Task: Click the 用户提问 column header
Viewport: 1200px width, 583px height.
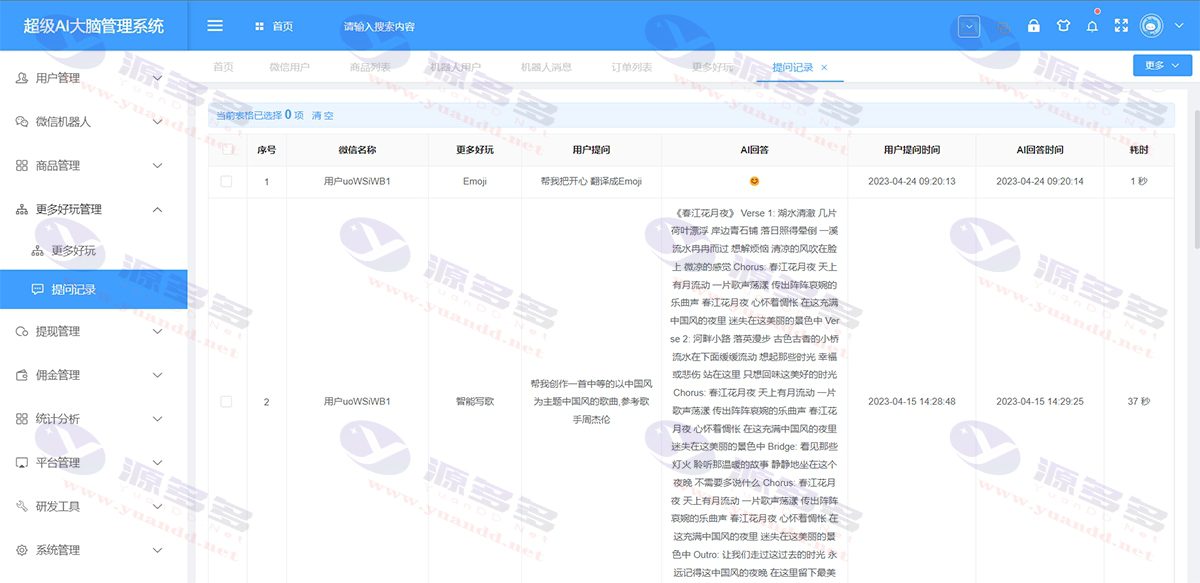Action: click(591, 150)
